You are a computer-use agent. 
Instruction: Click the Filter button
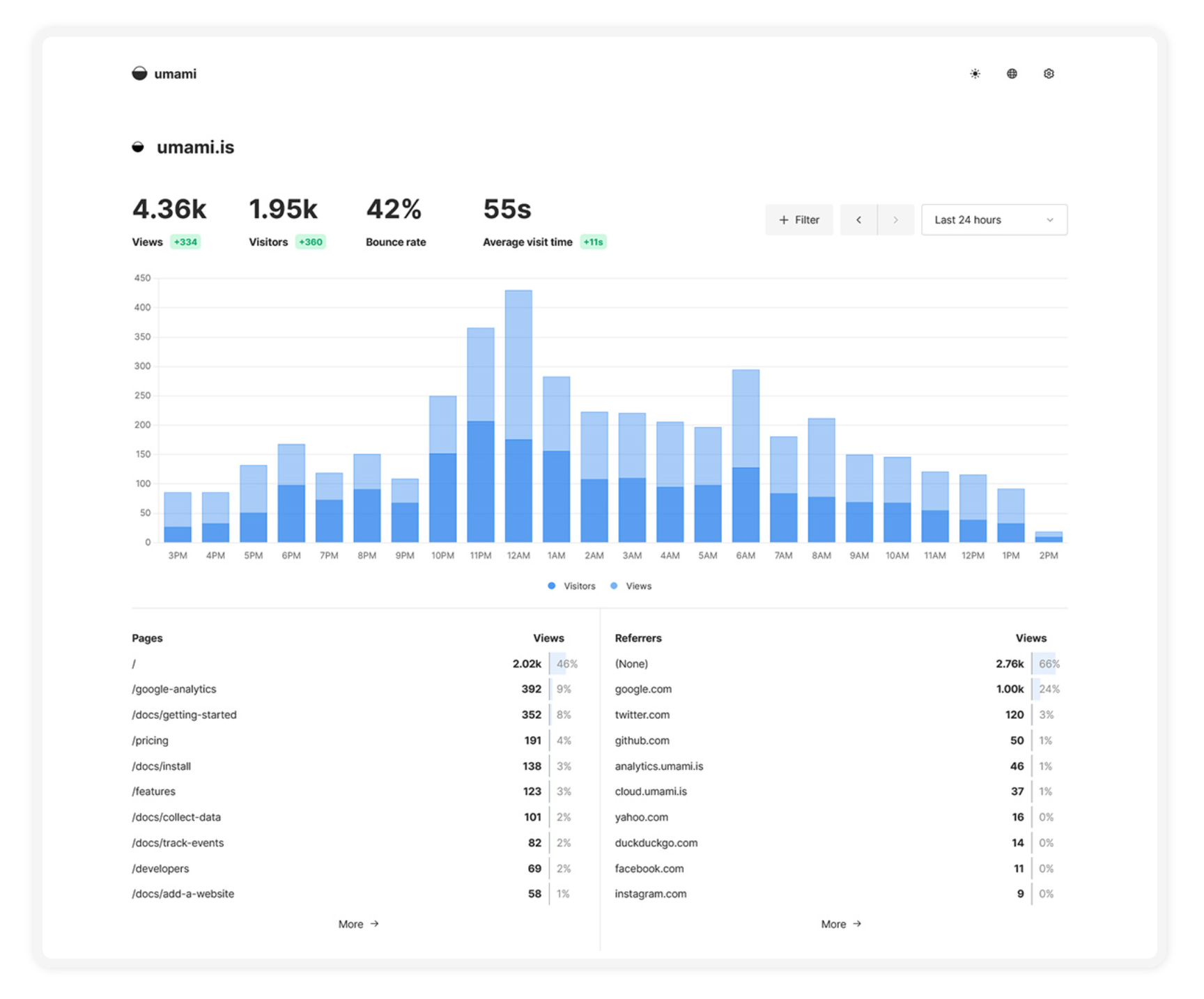pos(799,220)
